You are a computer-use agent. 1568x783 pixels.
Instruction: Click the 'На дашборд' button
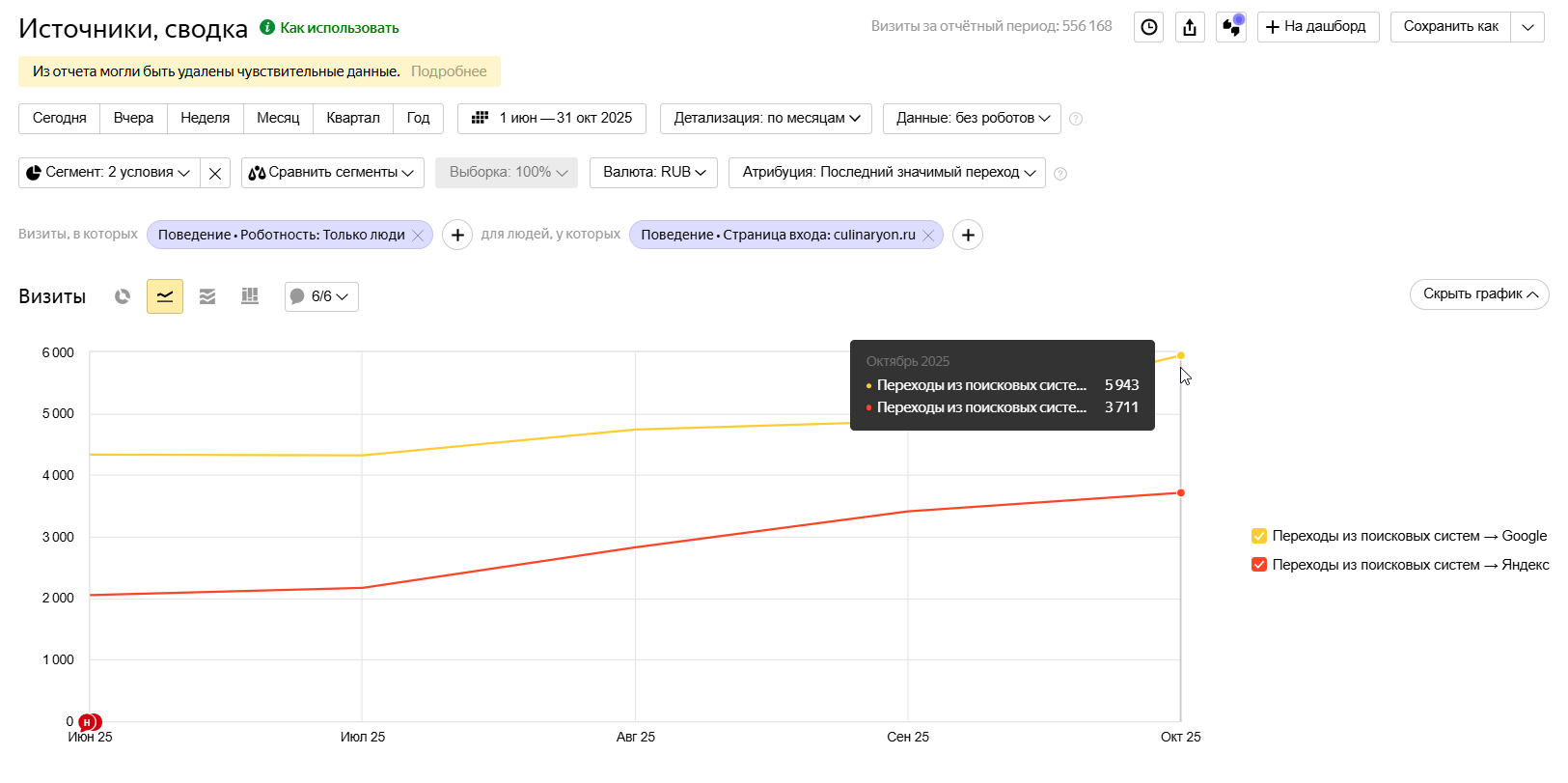(1317, 27)
